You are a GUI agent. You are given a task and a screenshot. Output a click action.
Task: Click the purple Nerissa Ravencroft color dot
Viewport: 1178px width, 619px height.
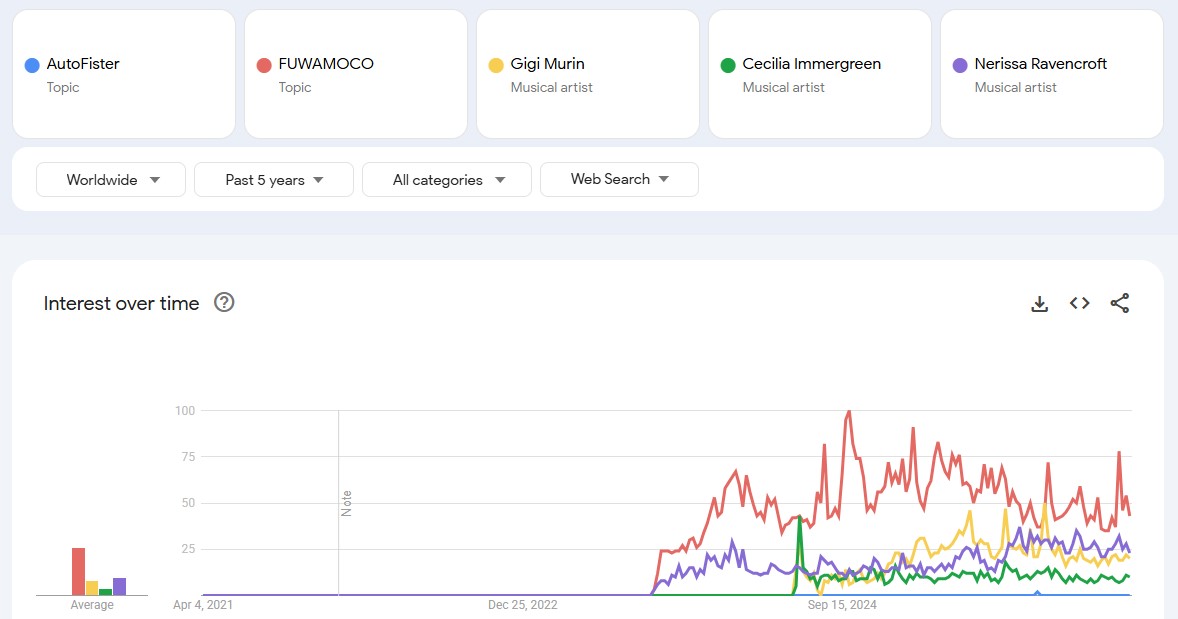(x=960, y=65)
